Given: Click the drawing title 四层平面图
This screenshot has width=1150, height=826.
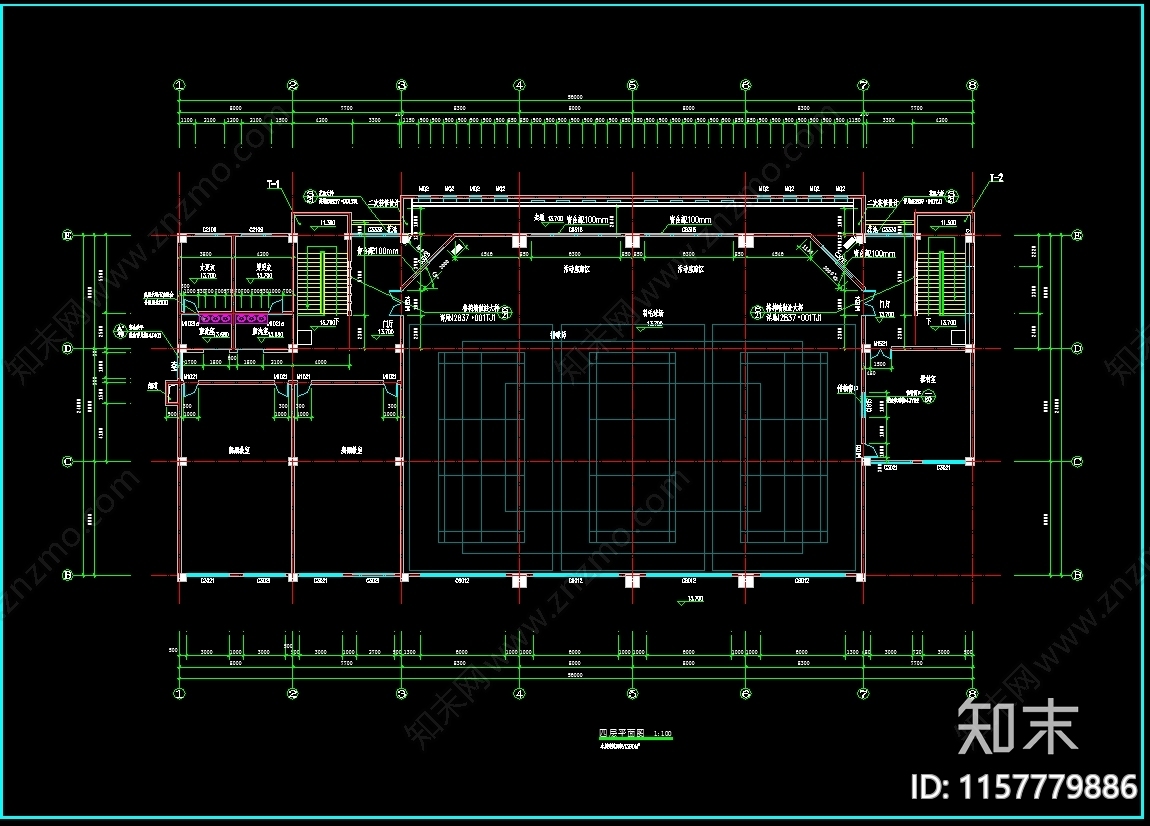Looking at the screenshot, I should point(621,733).
